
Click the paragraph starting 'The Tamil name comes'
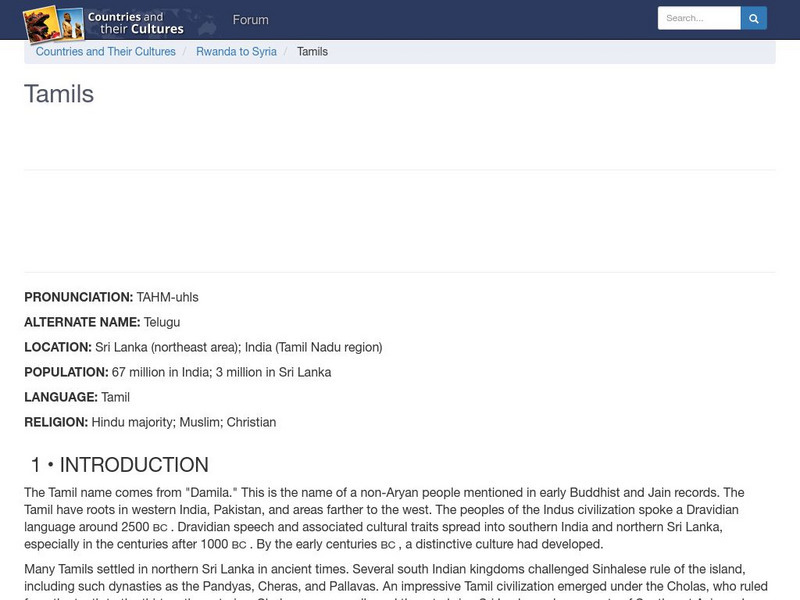(384, 518)
